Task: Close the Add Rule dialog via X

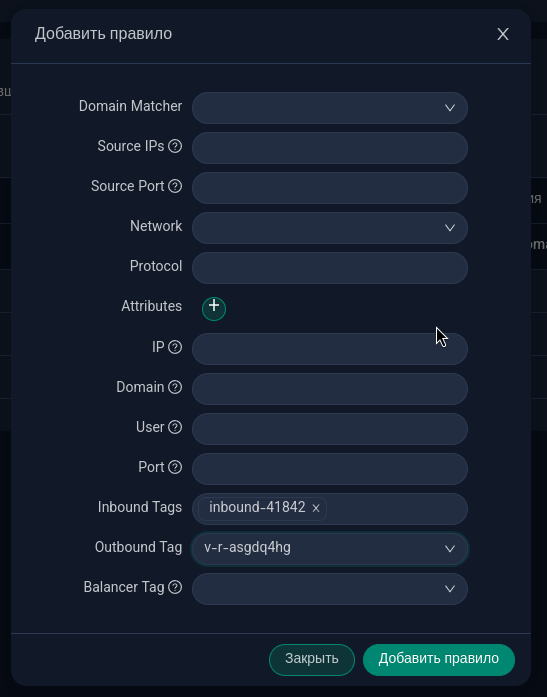Action: coord(503,34)
